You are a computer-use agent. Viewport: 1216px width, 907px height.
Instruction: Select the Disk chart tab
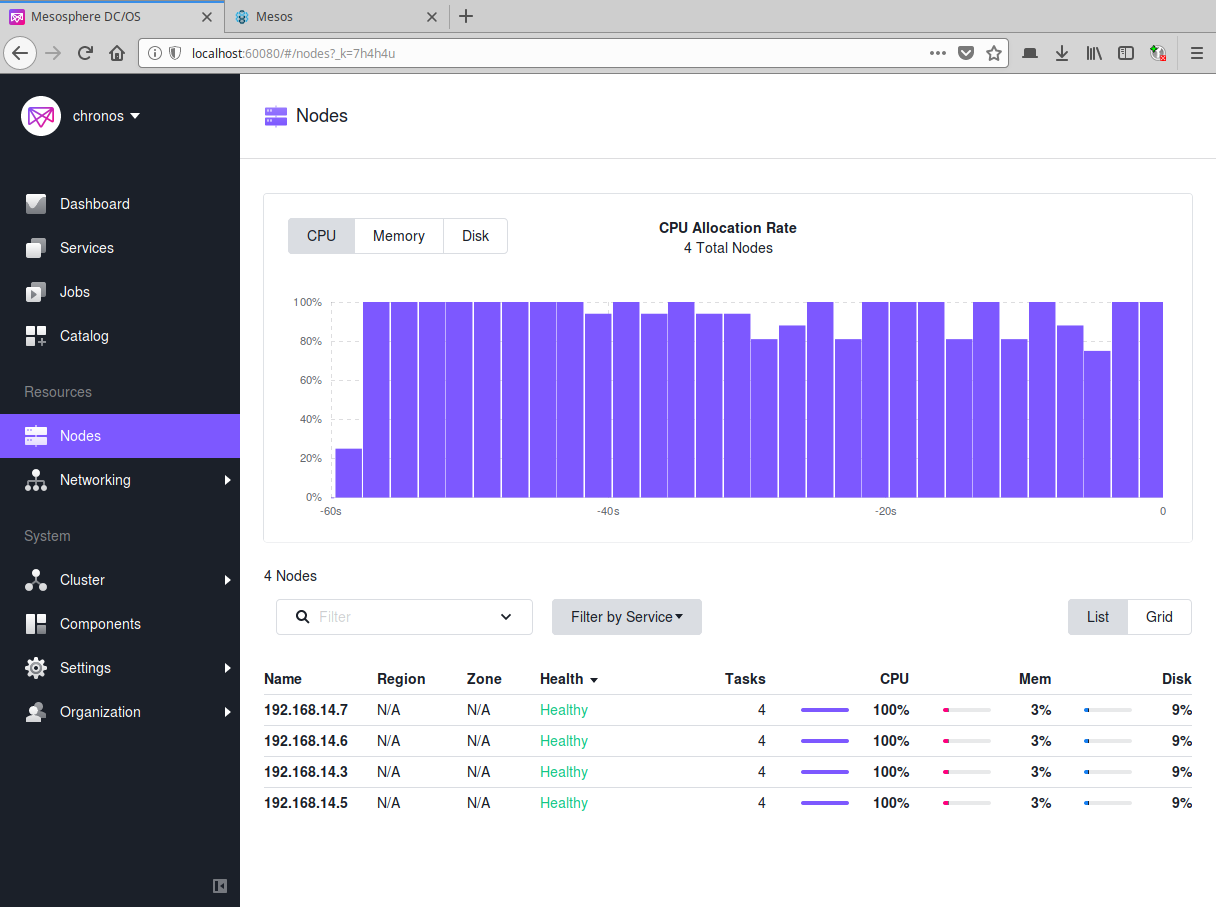(476, 236)
